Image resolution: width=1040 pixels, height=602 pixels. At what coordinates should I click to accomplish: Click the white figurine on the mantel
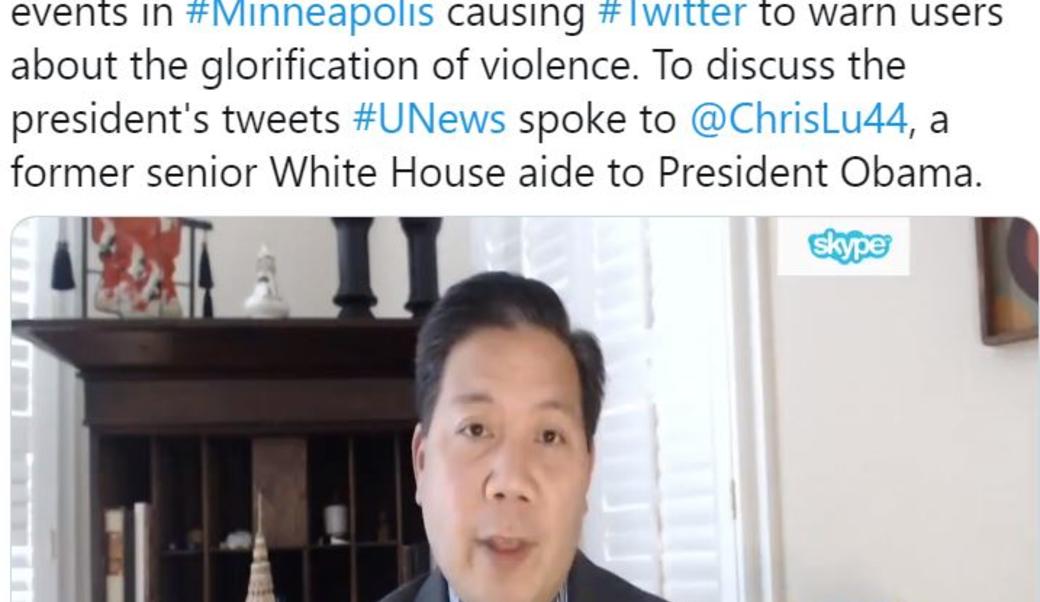(266, 283)
